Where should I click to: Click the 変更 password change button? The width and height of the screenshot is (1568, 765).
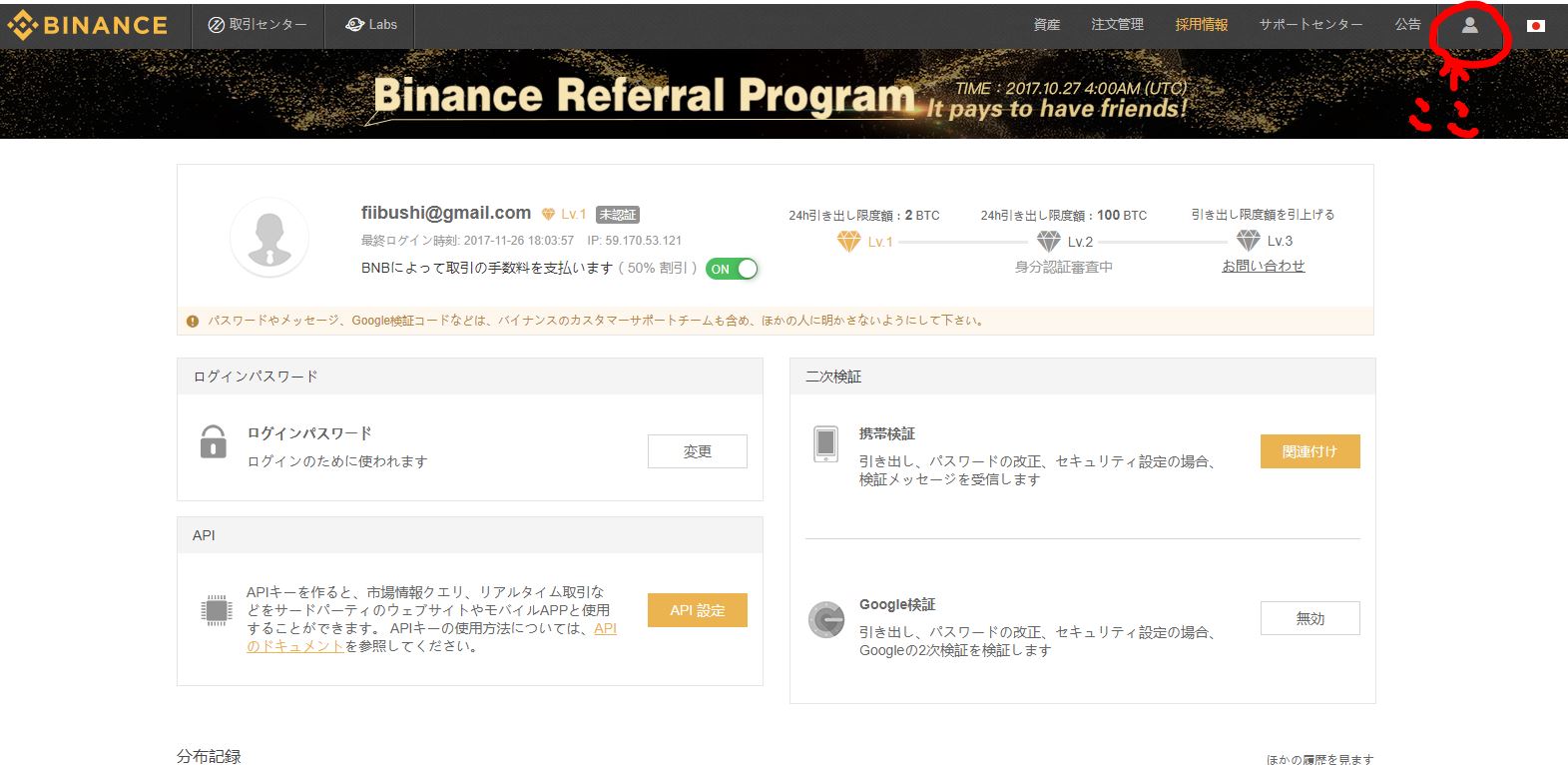697,451
